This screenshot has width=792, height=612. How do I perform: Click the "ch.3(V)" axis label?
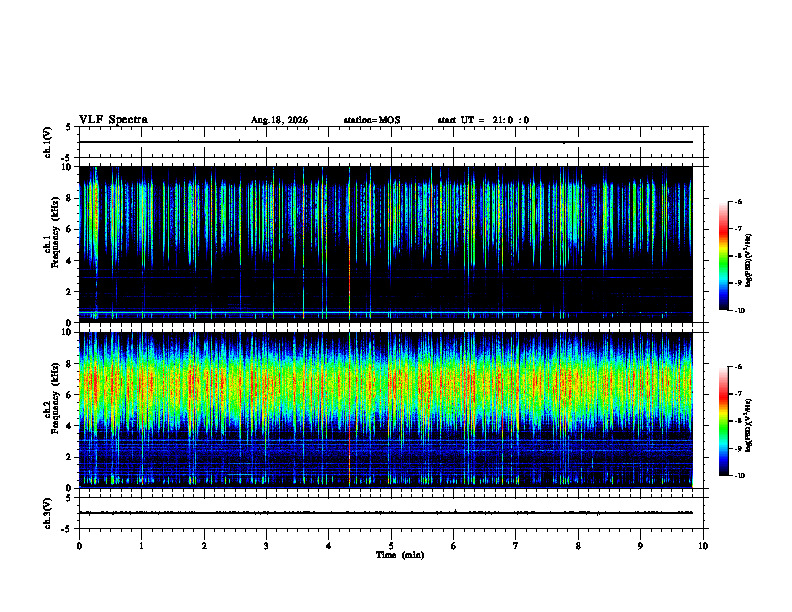point(48,514)
